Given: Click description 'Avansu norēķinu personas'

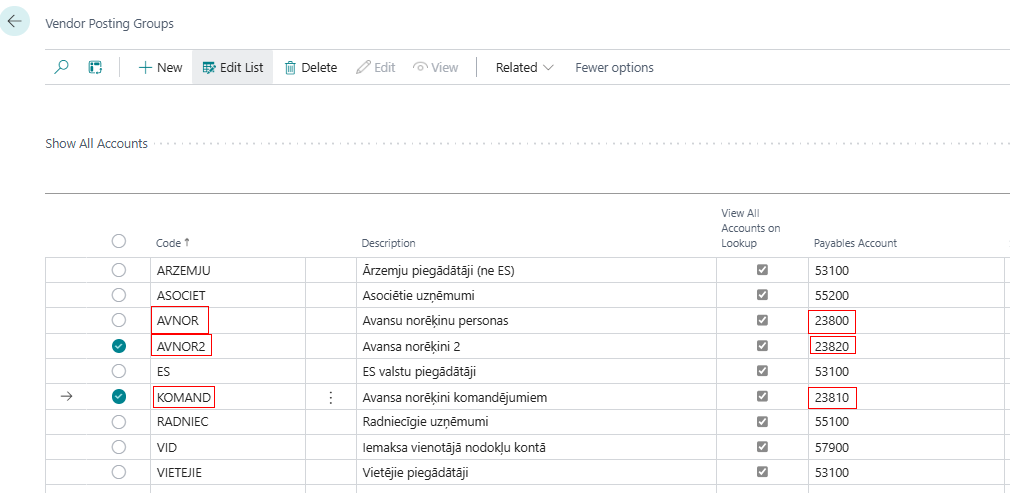Looking at the screenshot, I should (x=435, y=321).
